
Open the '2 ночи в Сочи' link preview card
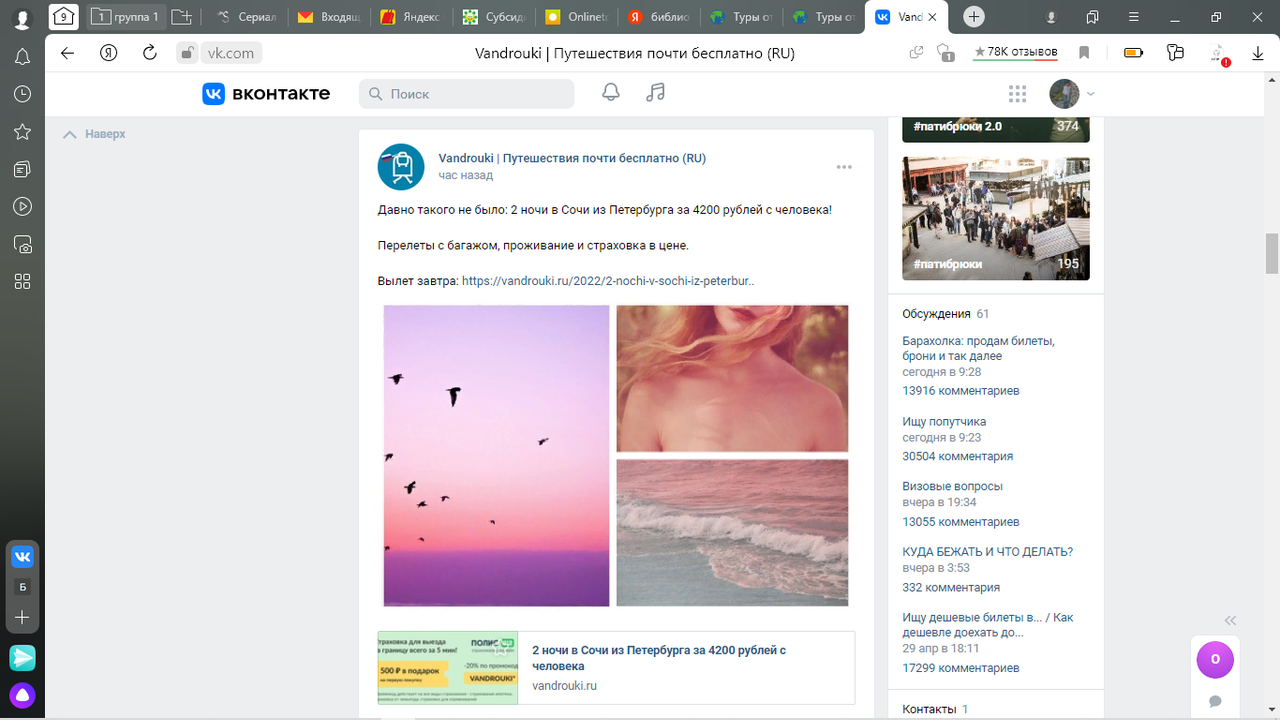[616, 667]
